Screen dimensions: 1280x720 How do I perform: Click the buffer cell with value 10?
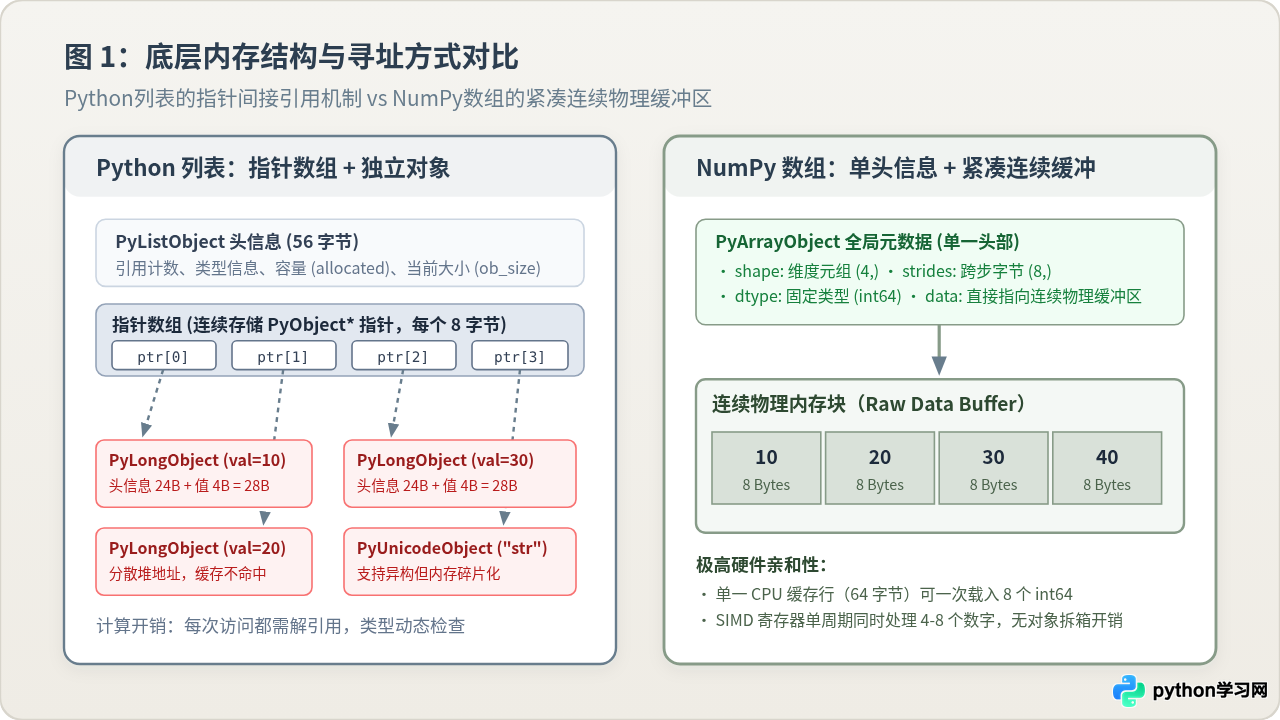[766, 469]
